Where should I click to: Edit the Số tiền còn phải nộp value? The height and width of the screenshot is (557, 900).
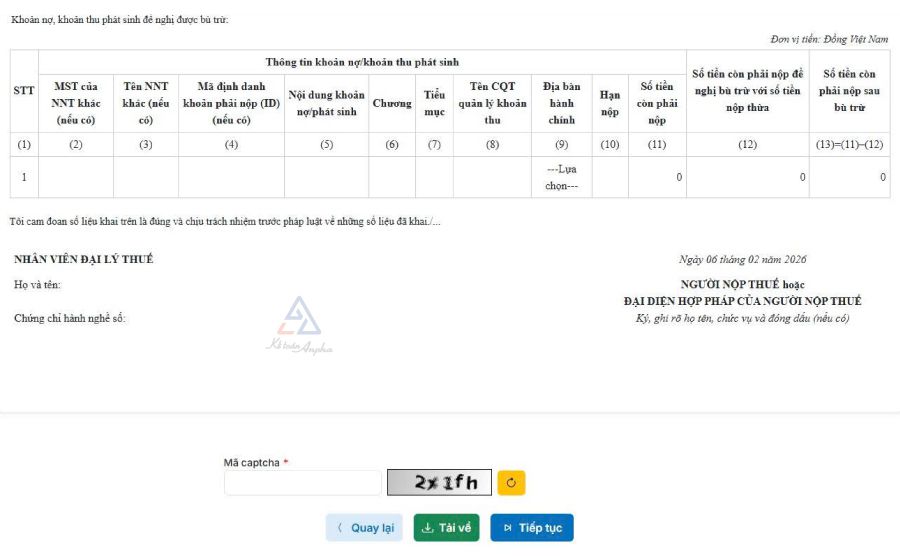(656, 177)
